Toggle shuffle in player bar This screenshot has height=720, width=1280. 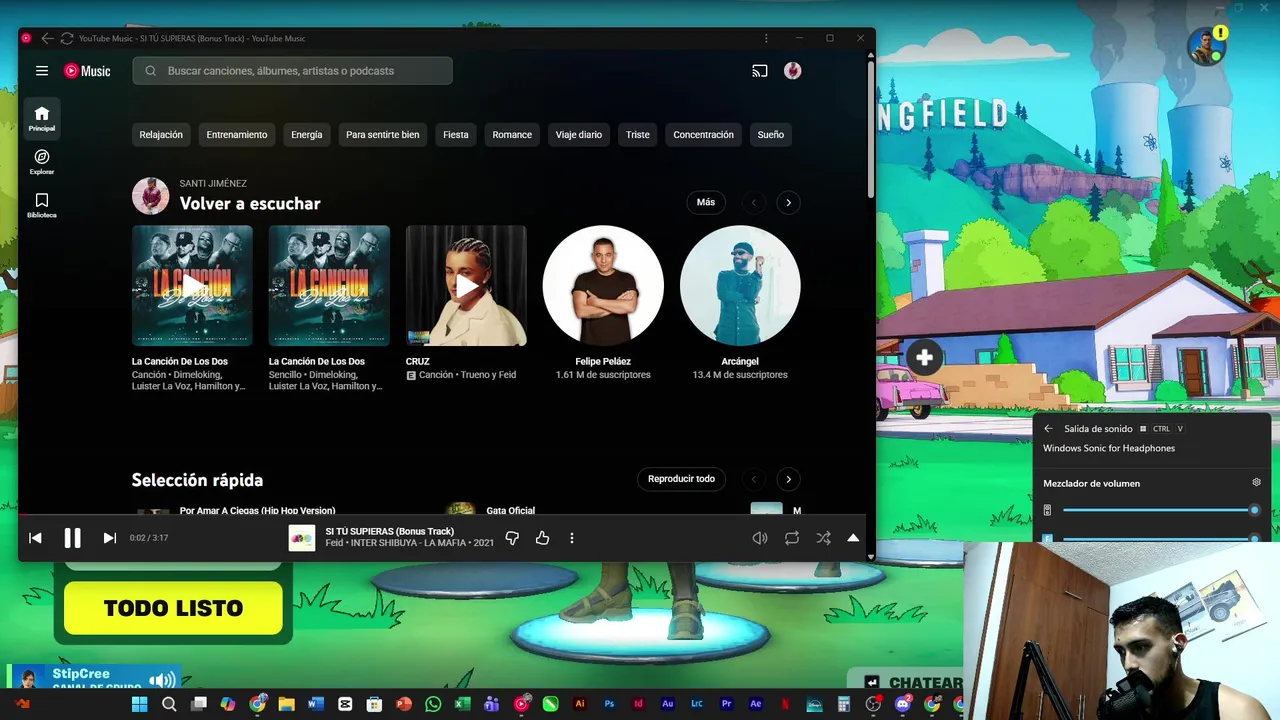(x=823, y=538)
